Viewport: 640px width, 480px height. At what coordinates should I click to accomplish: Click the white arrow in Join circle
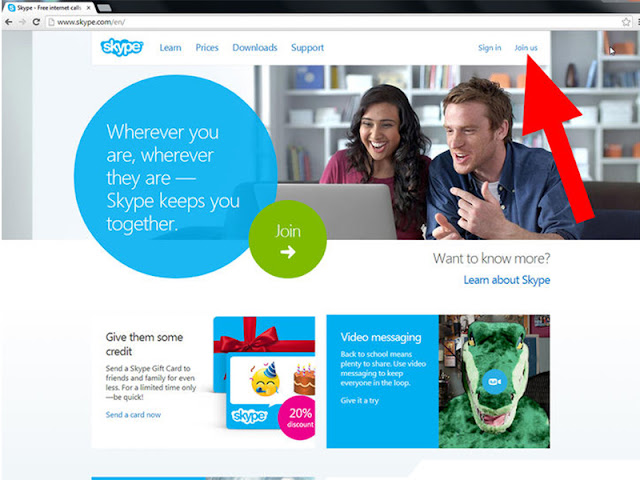[x=288, y=252]
